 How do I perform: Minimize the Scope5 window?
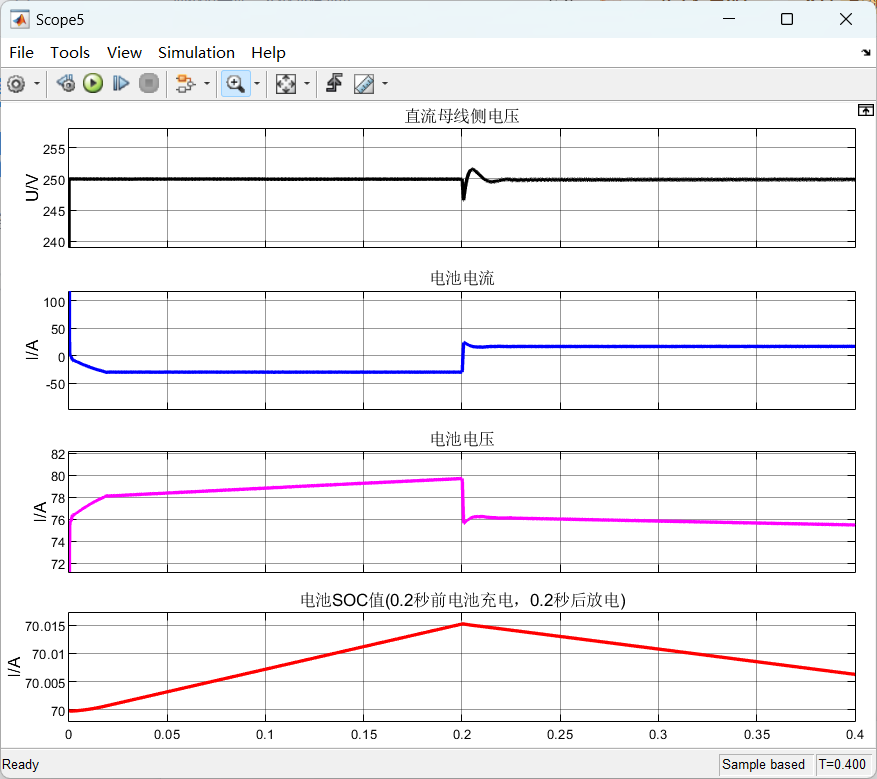(729, 20)
